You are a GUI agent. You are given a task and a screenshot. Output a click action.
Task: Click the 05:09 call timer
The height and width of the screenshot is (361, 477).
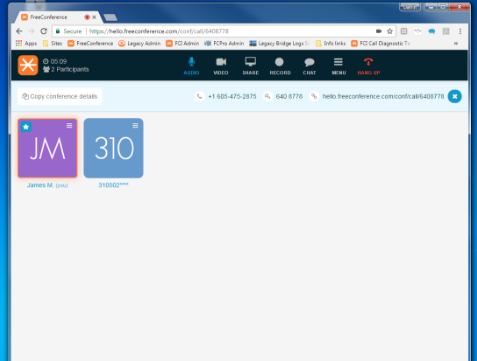tap(55, 61)
